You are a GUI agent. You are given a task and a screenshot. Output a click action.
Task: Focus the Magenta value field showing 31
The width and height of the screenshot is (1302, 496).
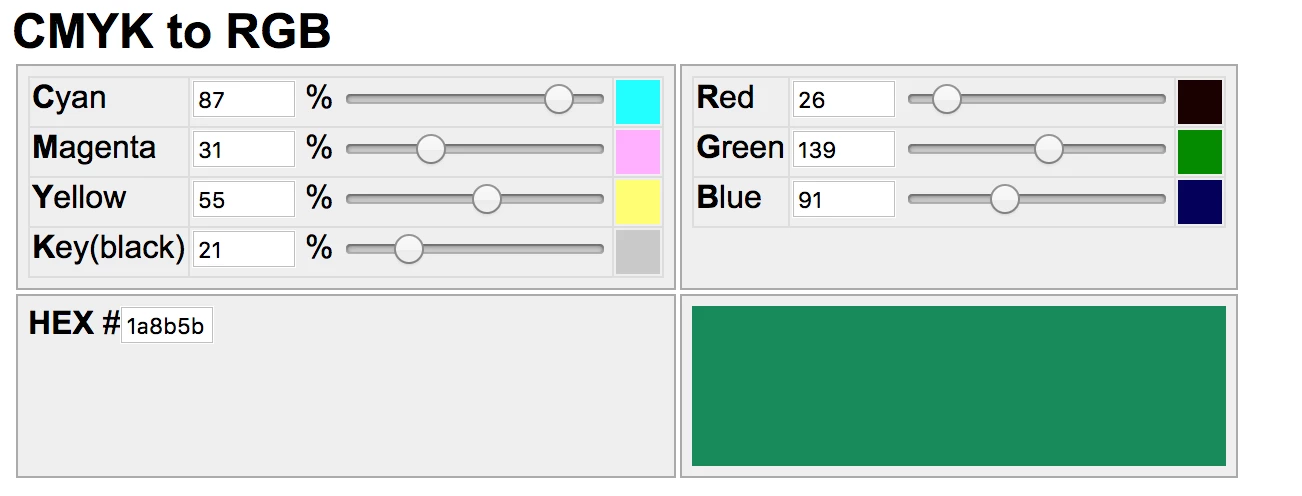pyautogui.click(x=244, y=149)
